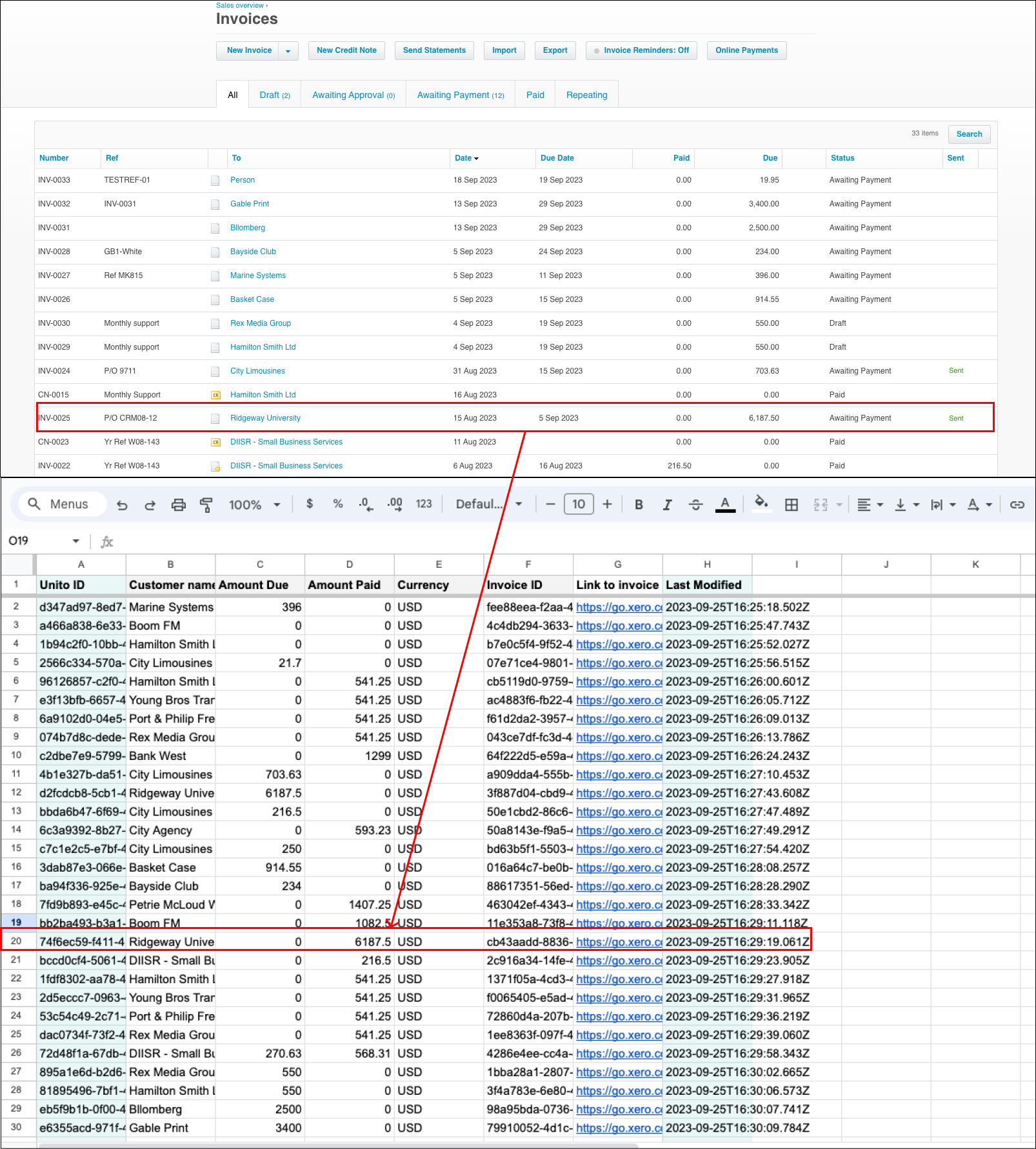Open the Default font dropdown
This screenshot has width=1036, height=1149.
pos(488,505)
